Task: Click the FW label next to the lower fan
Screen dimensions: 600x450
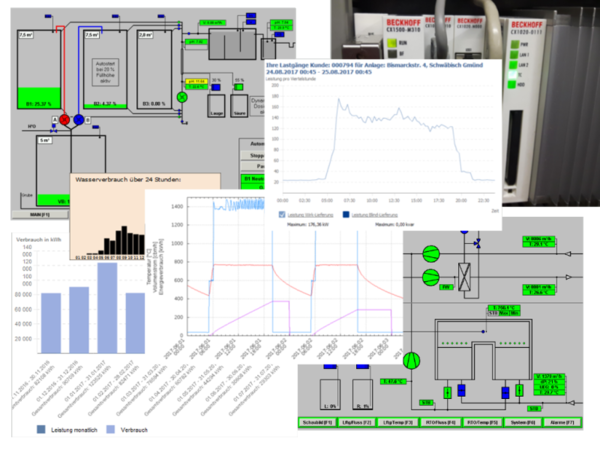Action: point(446,287)
